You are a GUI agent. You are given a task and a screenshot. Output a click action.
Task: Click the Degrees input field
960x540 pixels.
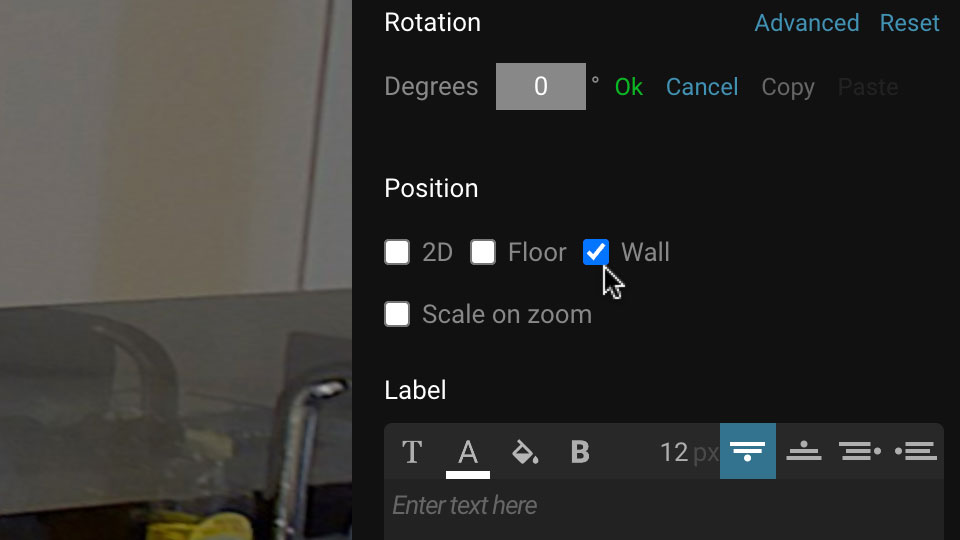[541, 86]
